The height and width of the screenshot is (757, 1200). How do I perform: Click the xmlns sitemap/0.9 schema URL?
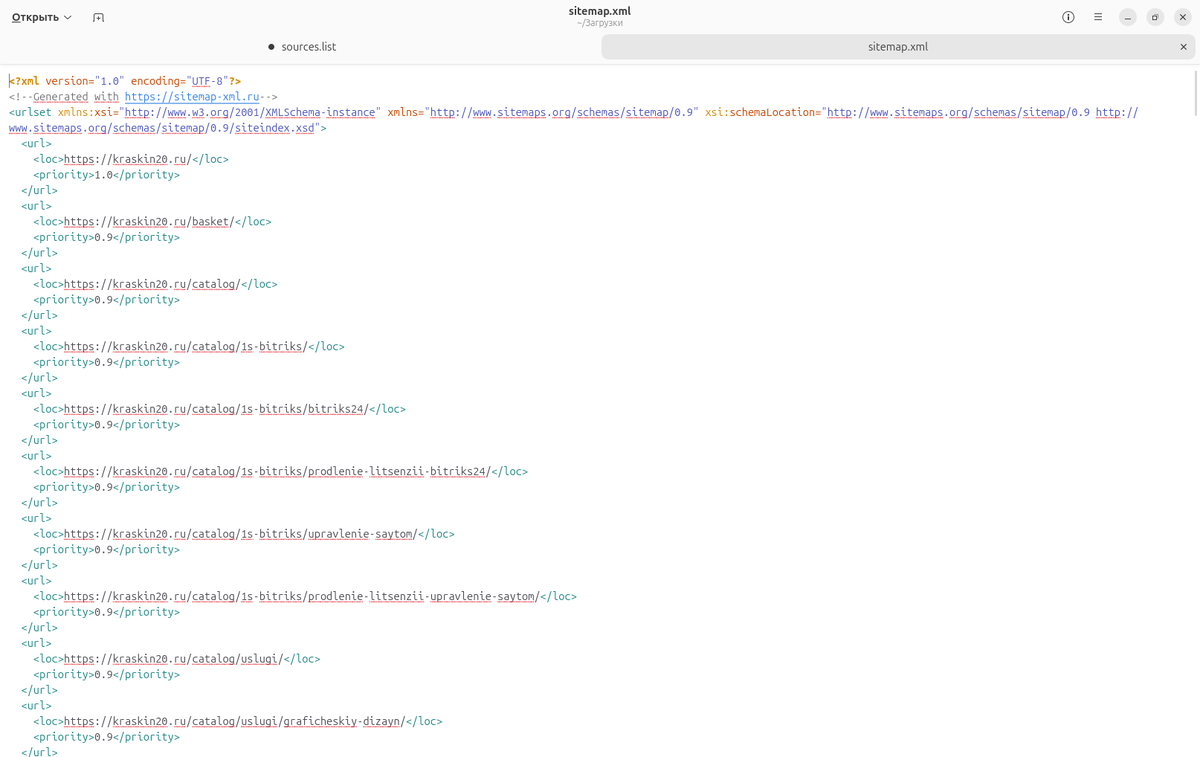point(560,113)
